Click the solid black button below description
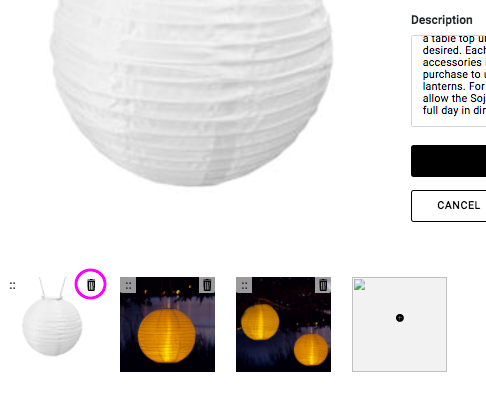Screen dimensions: 486x415 (x=449, y=161)
